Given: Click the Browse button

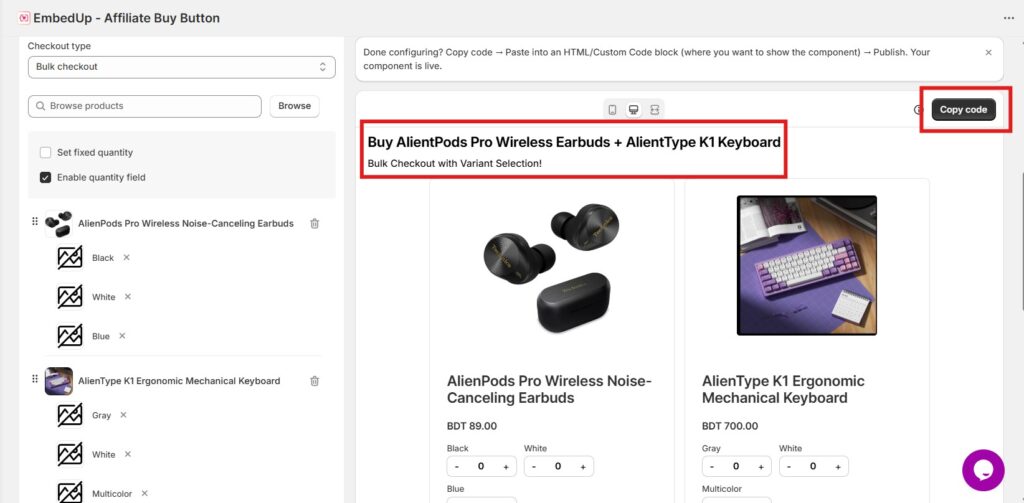Looking at the screenshot, I should click(x=295, y=106).
